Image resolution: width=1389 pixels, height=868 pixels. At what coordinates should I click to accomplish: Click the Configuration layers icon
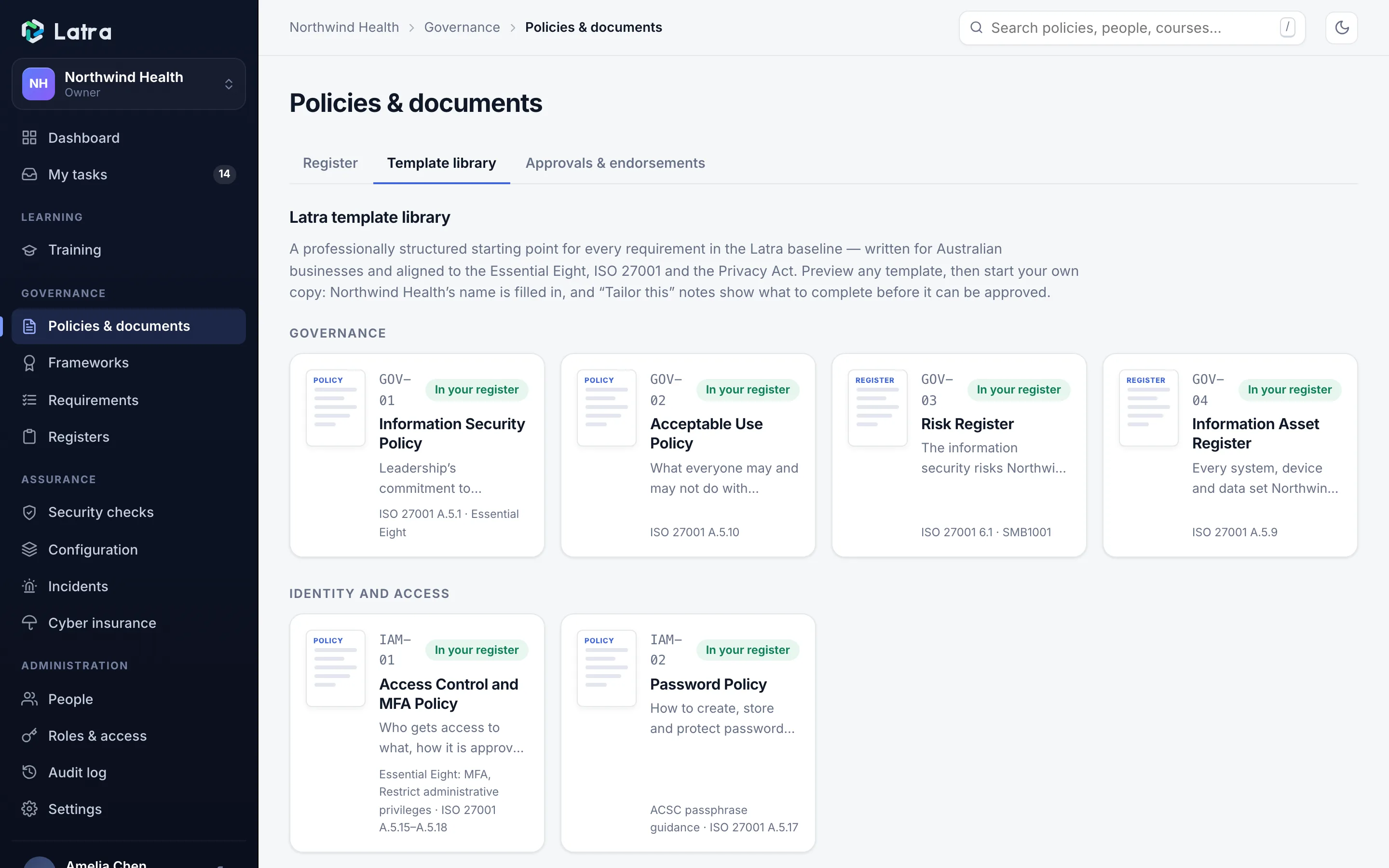pyautogui.click(x=29, y=549)
